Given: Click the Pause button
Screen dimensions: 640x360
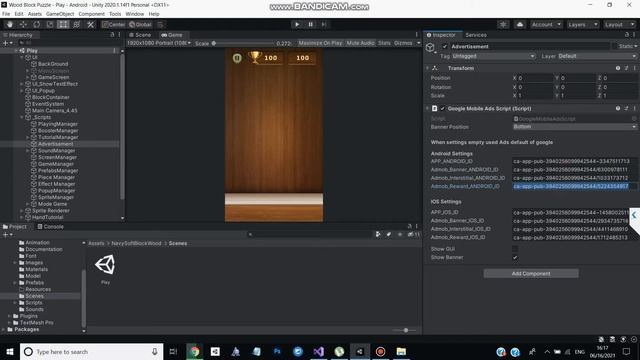Looking at the screenshot, I should pos(311,24).
